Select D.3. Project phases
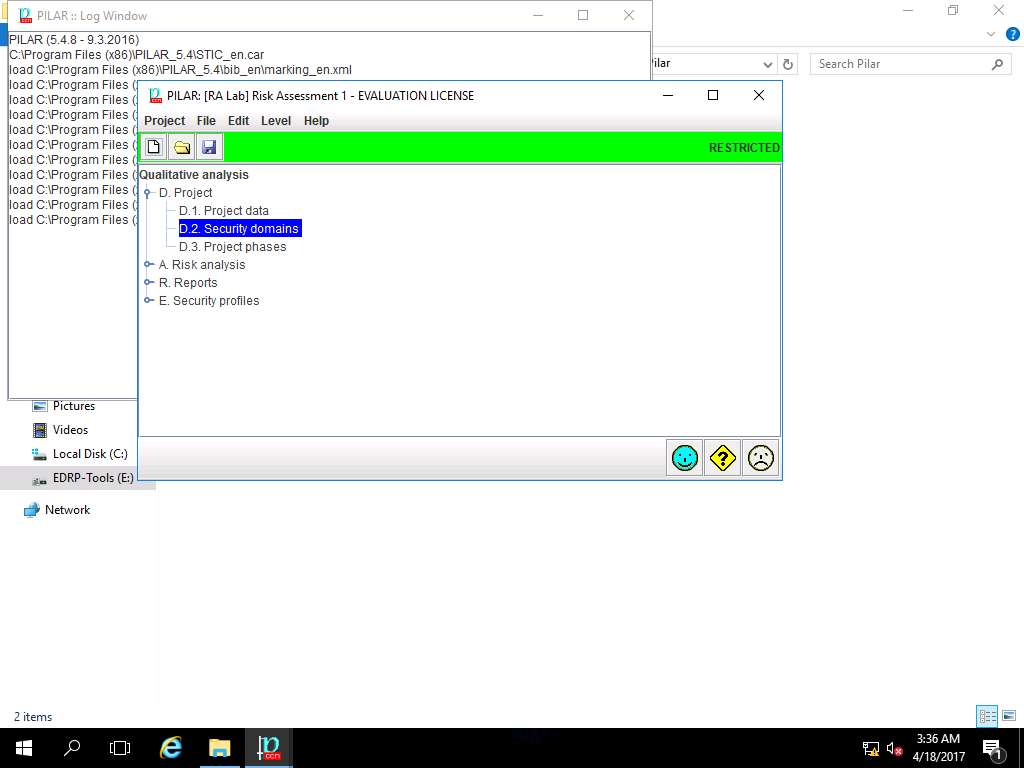The width and height of the screenshot is (1024, 768). tap(232, 247)
